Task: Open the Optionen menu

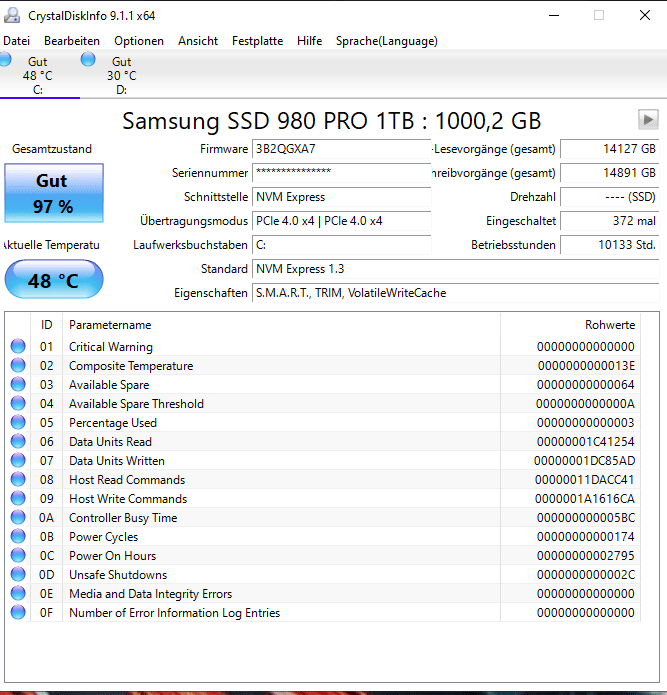Action: pyautogui.click(x=139, y=41)
